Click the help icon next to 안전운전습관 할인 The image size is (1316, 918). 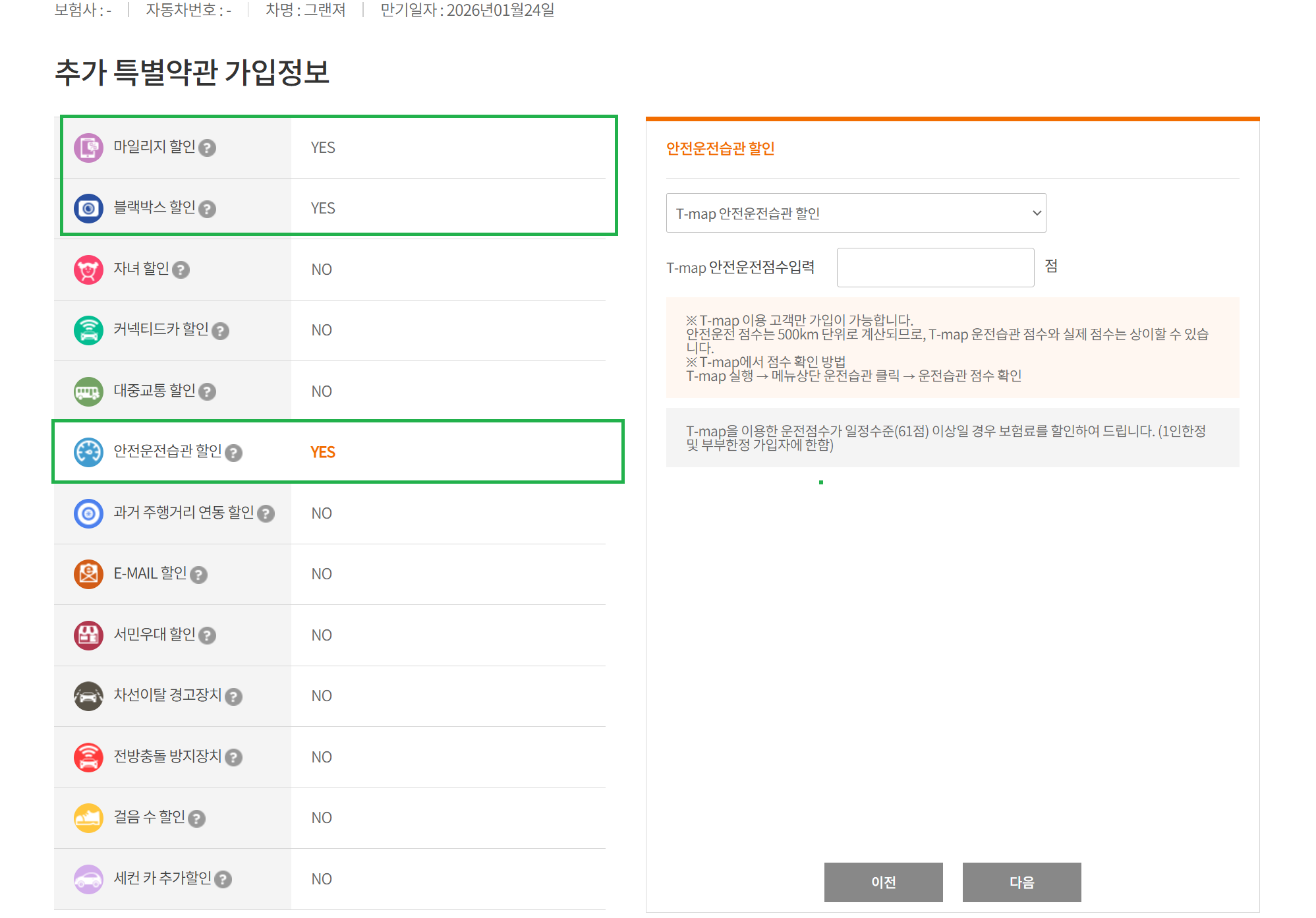click(x=233, y=453)
